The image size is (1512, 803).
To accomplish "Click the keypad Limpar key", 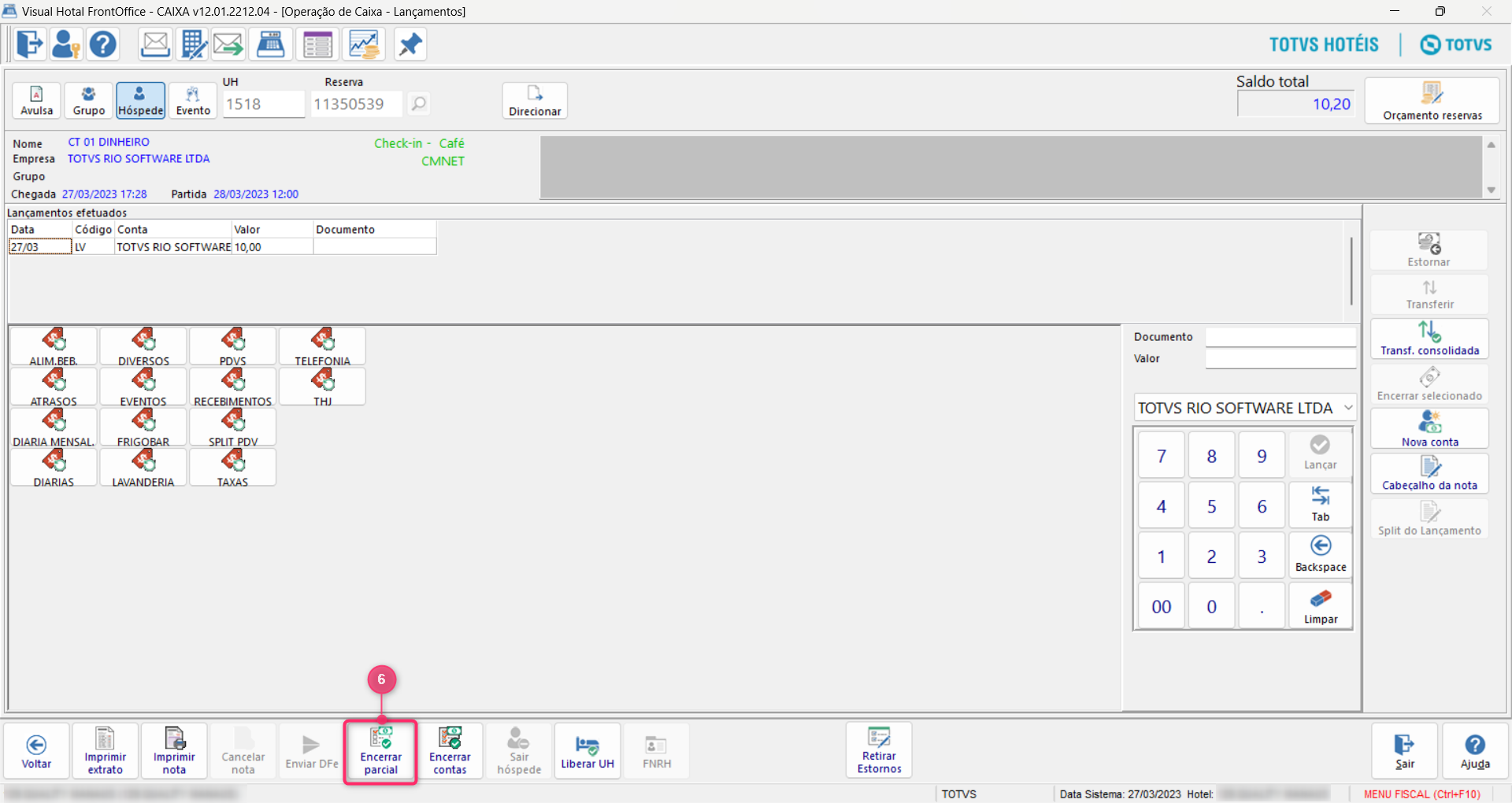I will click(1320, 606).
